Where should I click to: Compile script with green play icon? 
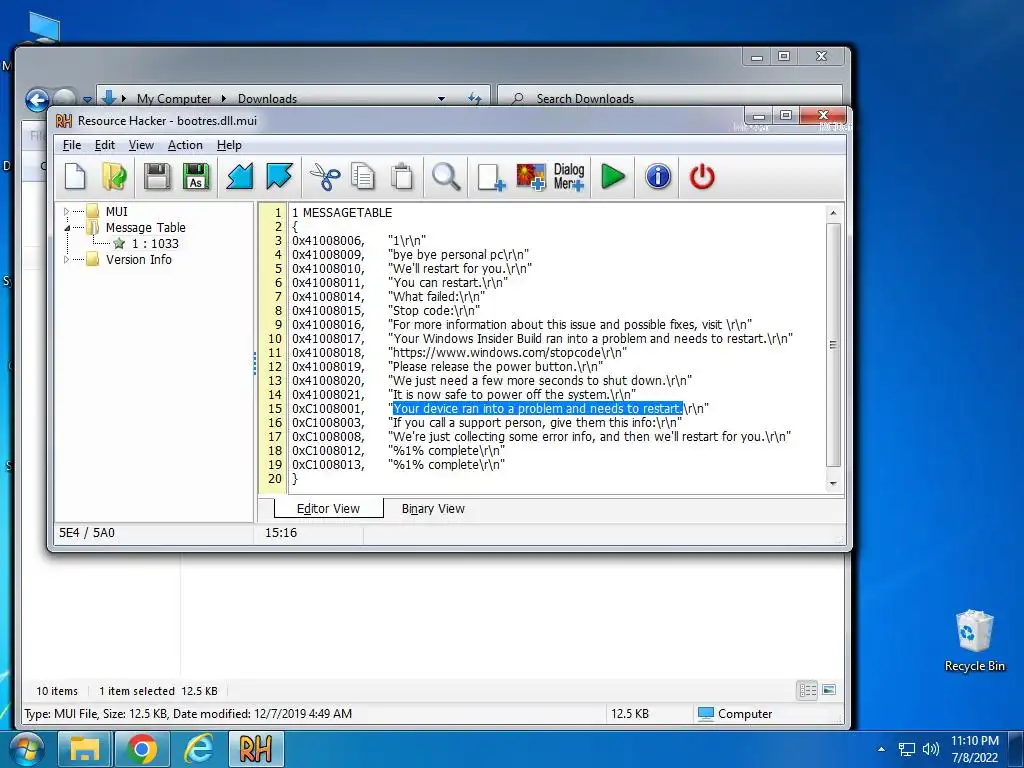[x=613, y=176]
